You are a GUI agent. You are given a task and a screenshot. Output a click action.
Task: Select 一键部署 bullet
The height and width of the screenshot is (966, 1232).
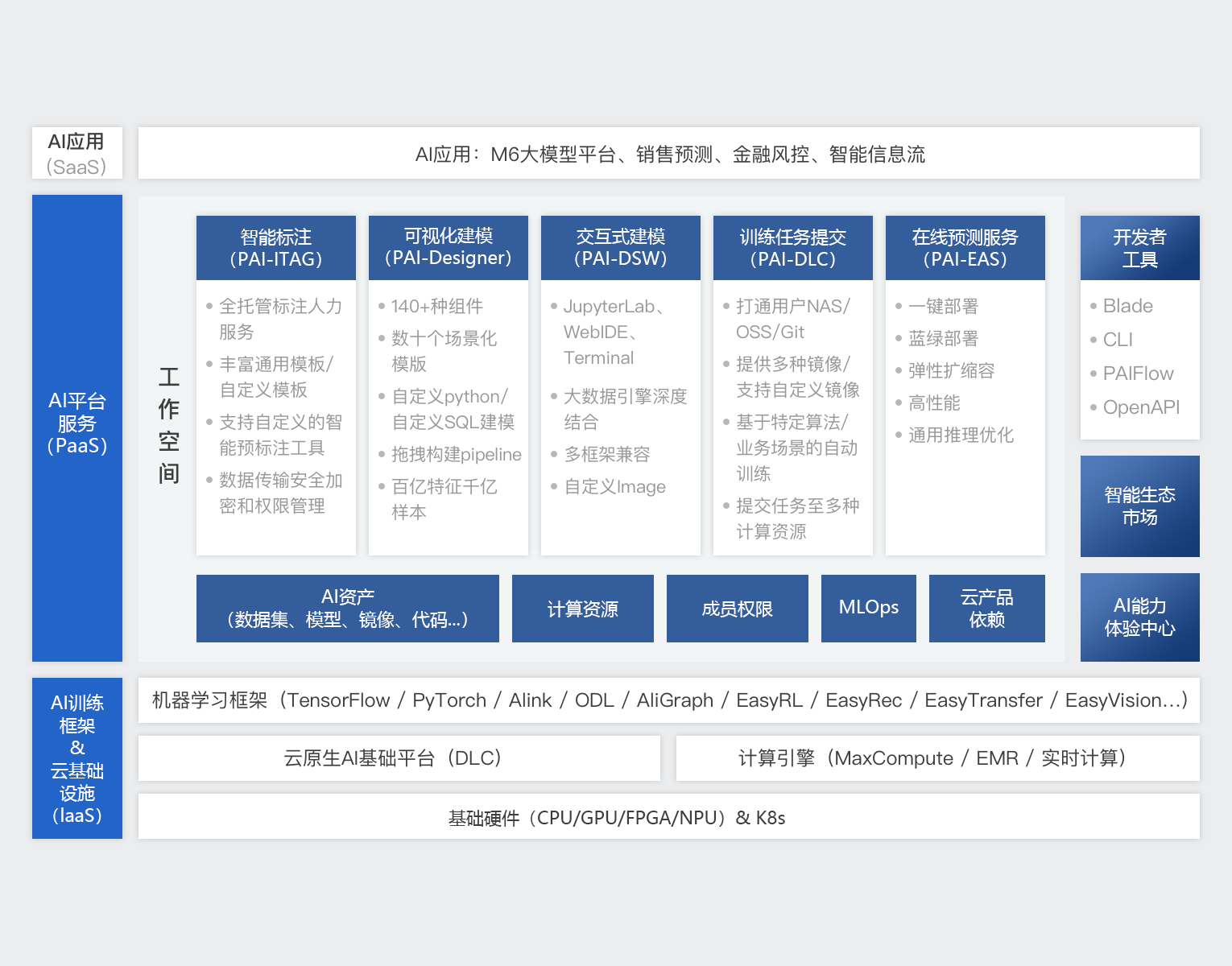pyautogui.click(x=937, y=306)
